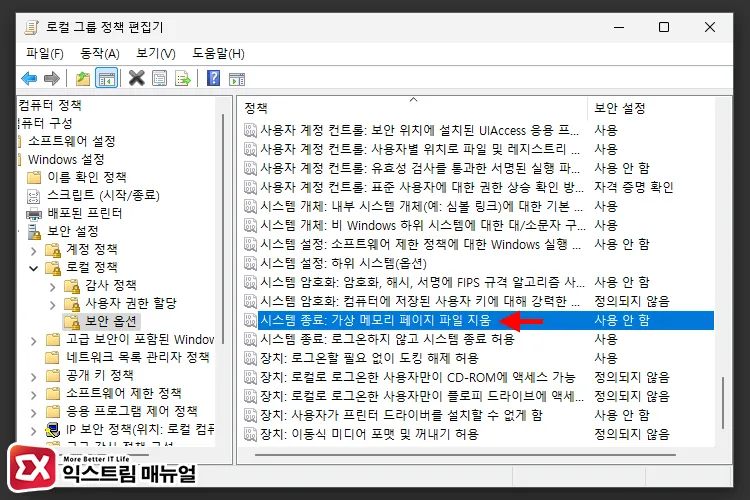Select 시스템 설정: 소프트웨어 제한 정책 Windows 실행 policy
Screen dimensions: 750x500
coord(478,244)
